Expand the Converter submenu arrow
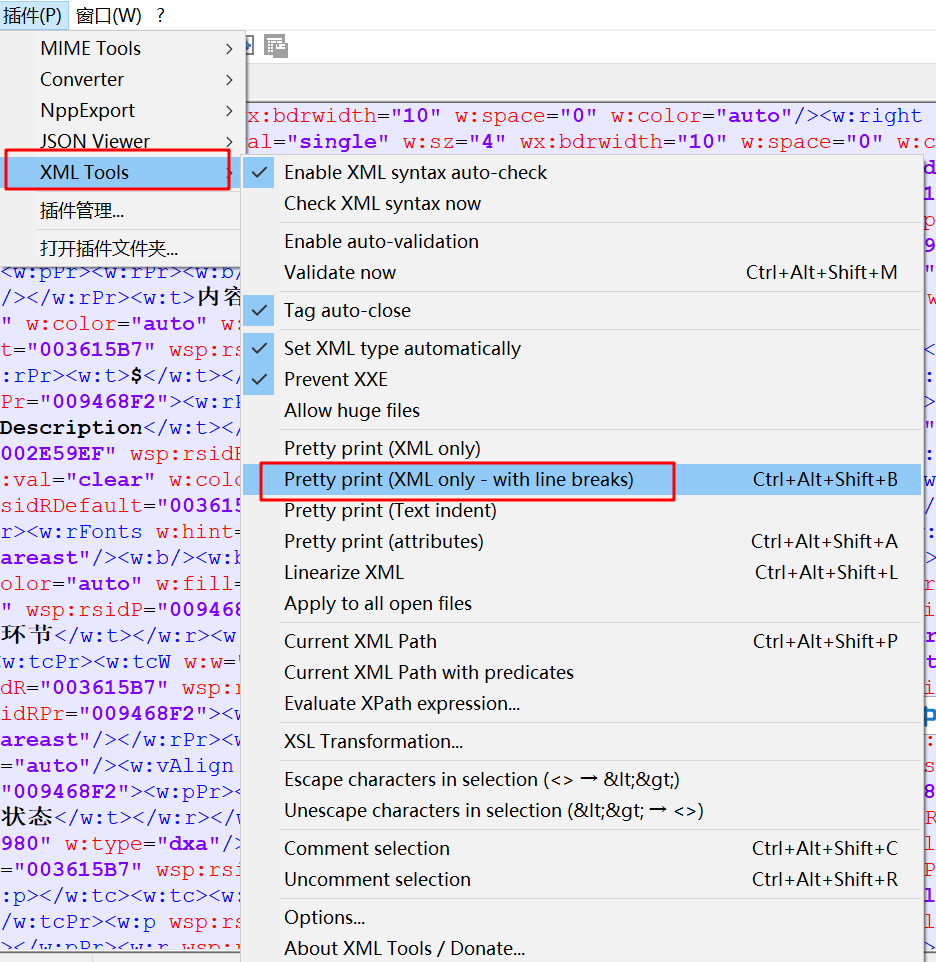 tap(229, 80)
